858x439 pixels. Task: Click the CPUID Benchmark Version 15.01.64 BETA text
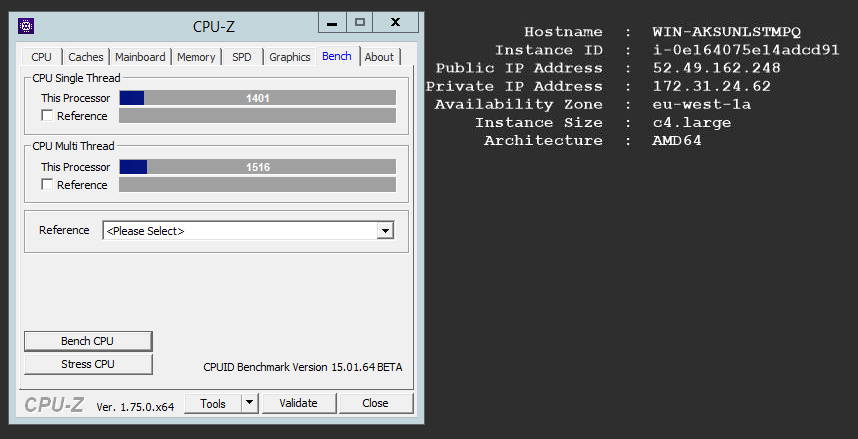303,367
